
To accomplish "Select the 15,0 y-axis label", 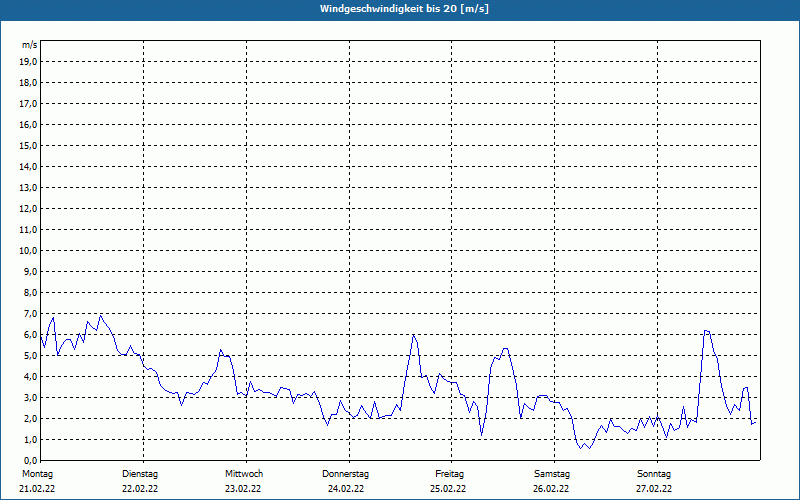I will tap(28, 145).
